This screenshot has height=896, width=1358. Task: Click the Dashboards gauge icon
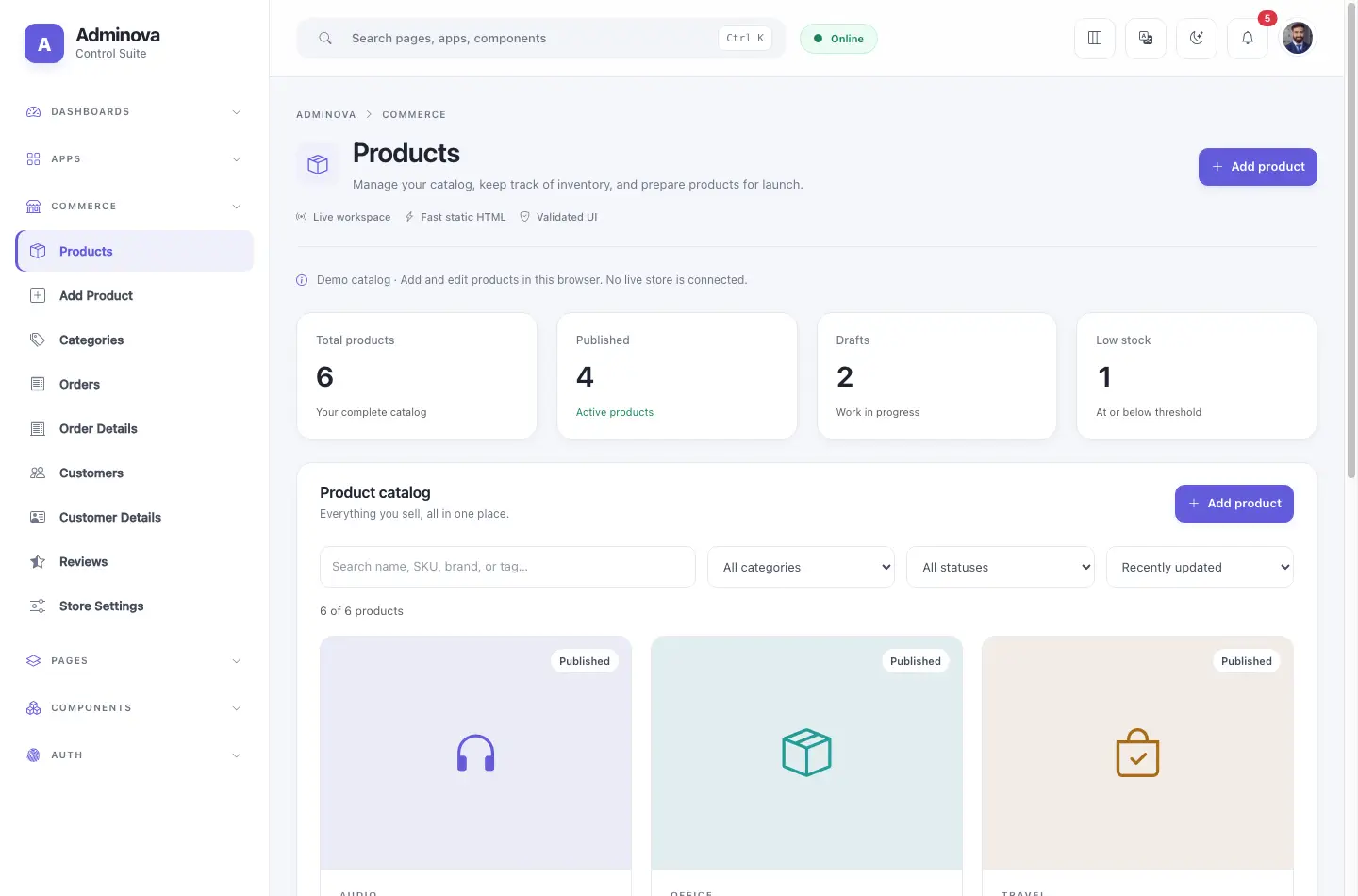click(x=34, y=112)
